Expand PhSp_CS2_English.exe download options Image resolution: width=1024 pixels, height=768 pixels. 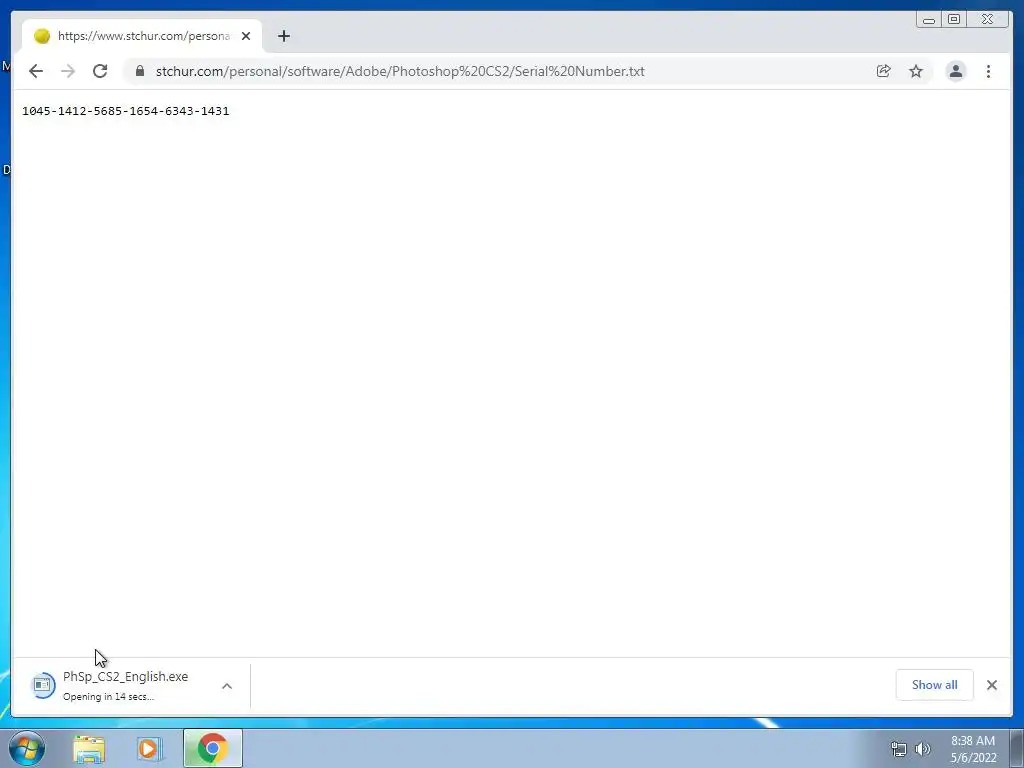pyautogui.click(x=227, y=686)
